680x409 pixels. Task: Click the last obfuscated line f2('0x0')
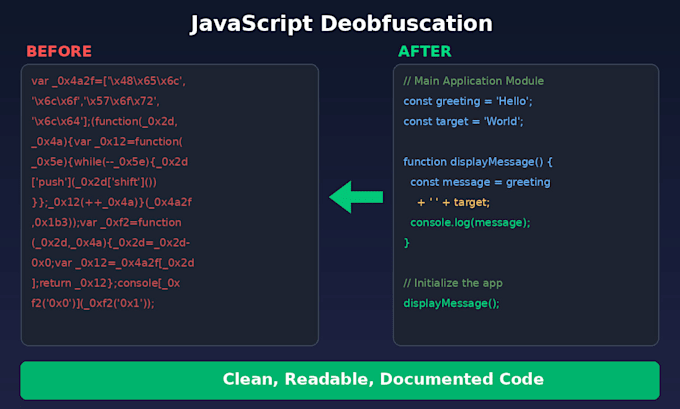(93, 304)
